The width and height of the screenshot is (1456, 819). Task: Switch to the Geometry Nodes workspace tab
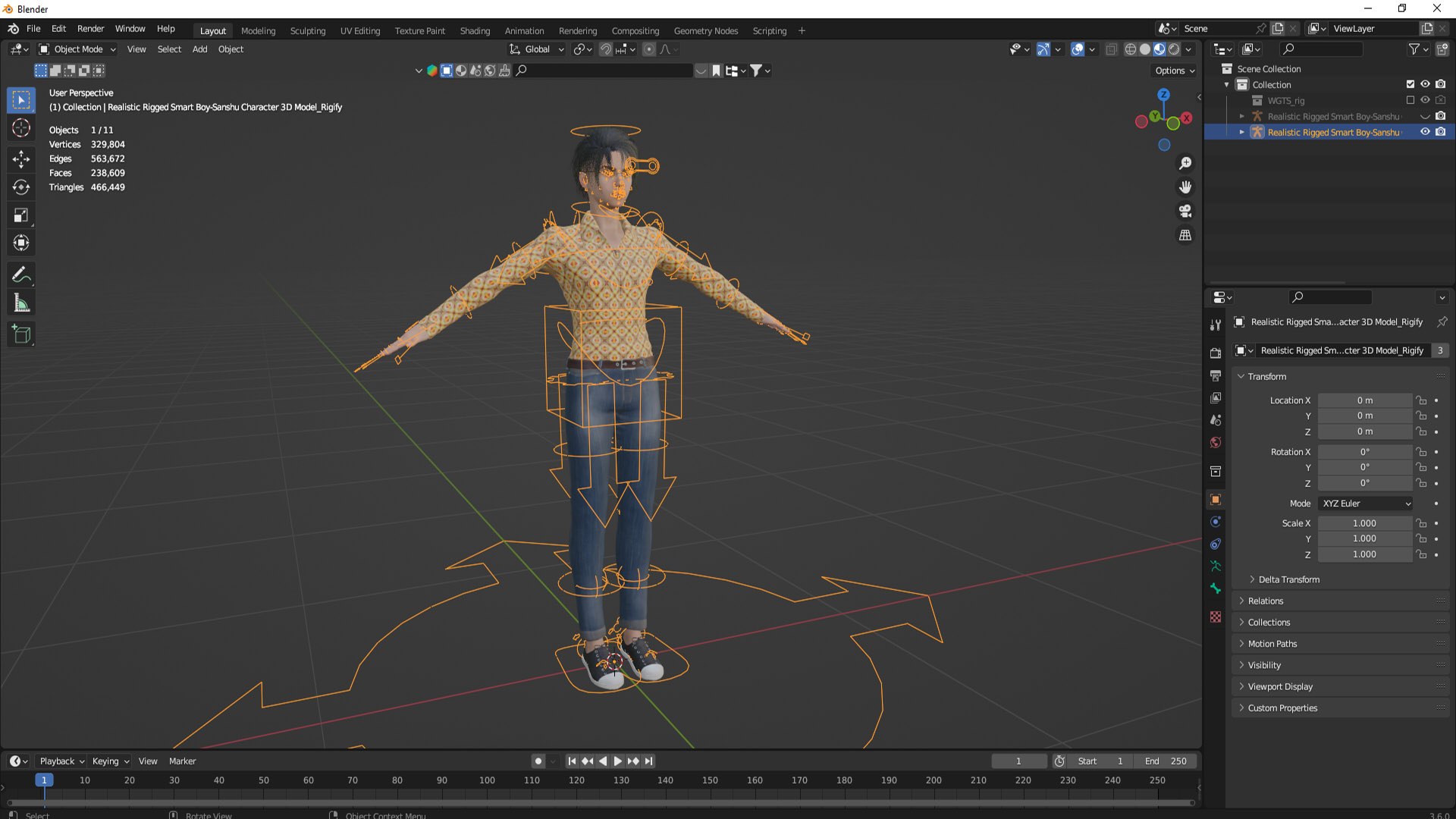coord(705,31)
